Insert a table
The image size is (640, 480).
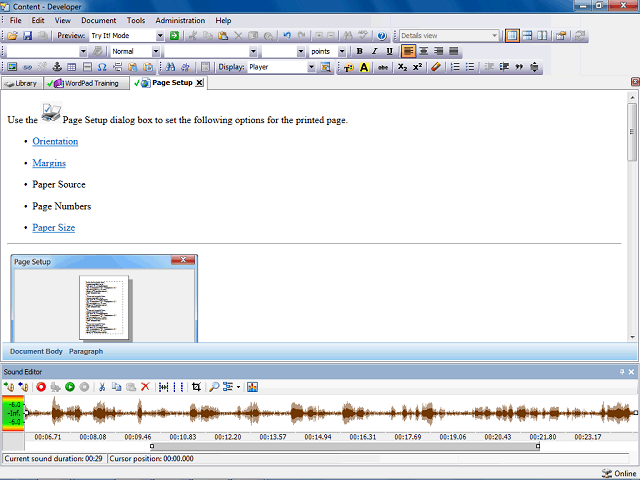[72, 67]
